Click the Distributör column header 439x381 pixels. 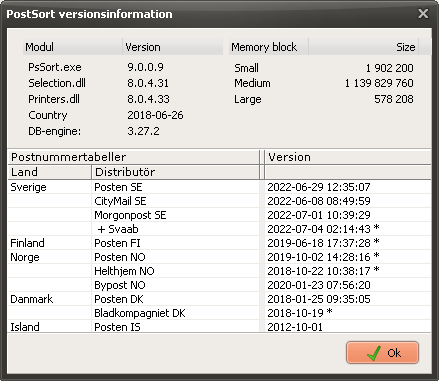click(x=175, y=172)
